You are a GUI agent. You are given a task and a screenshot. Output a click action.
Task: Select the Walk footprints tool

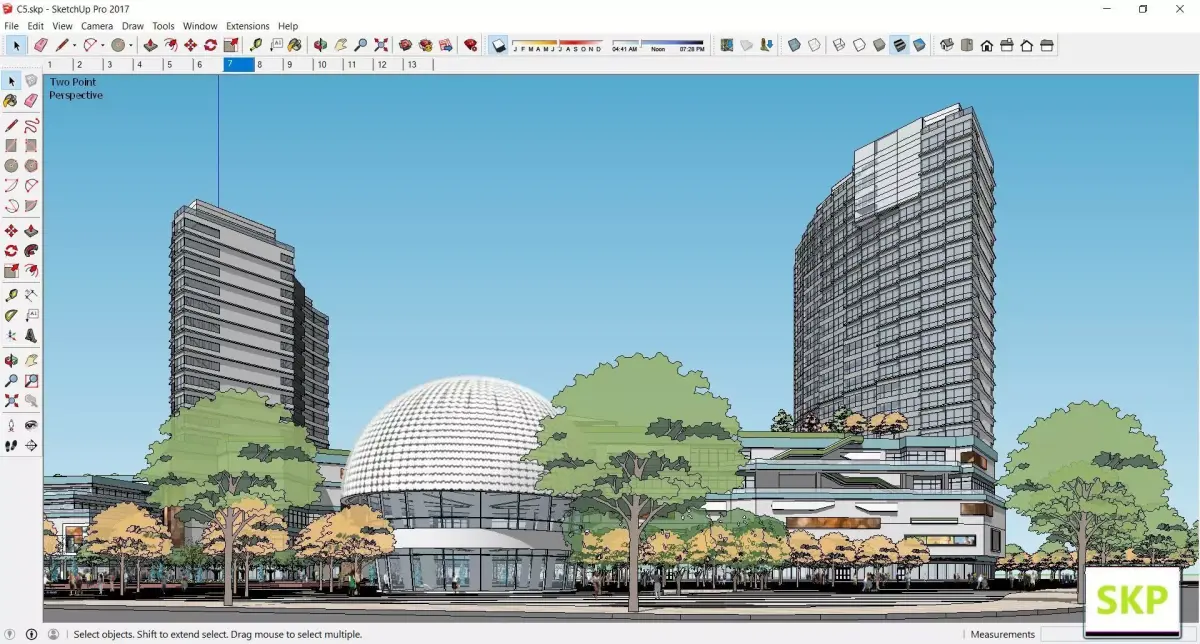pyautogui.click(x=11, y=445)
